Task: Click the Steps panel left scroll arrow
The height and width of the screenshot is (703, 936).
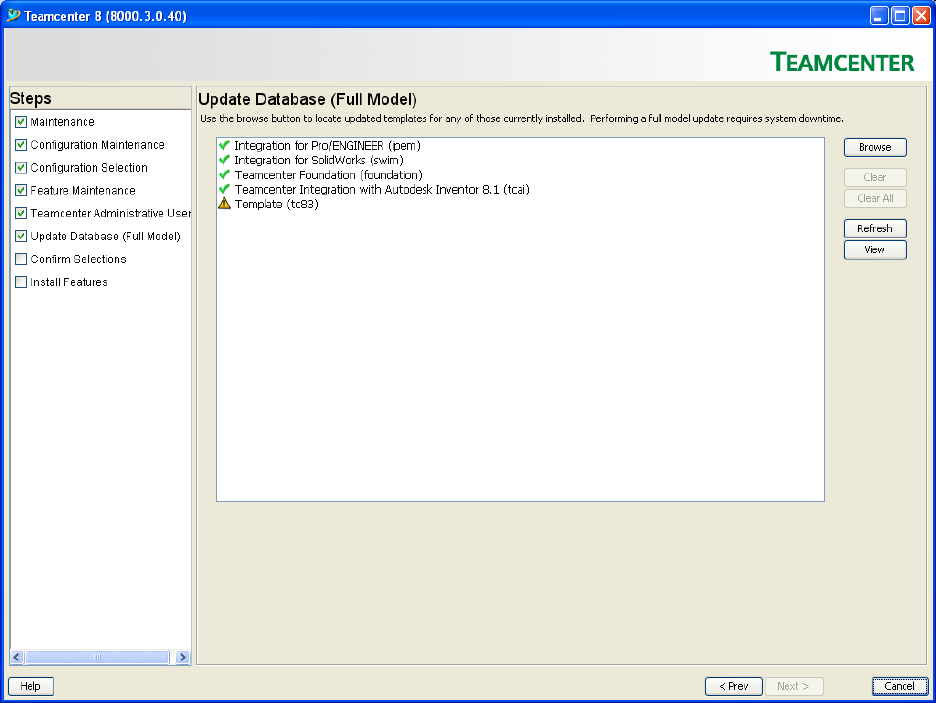Action: coord(17,657)
